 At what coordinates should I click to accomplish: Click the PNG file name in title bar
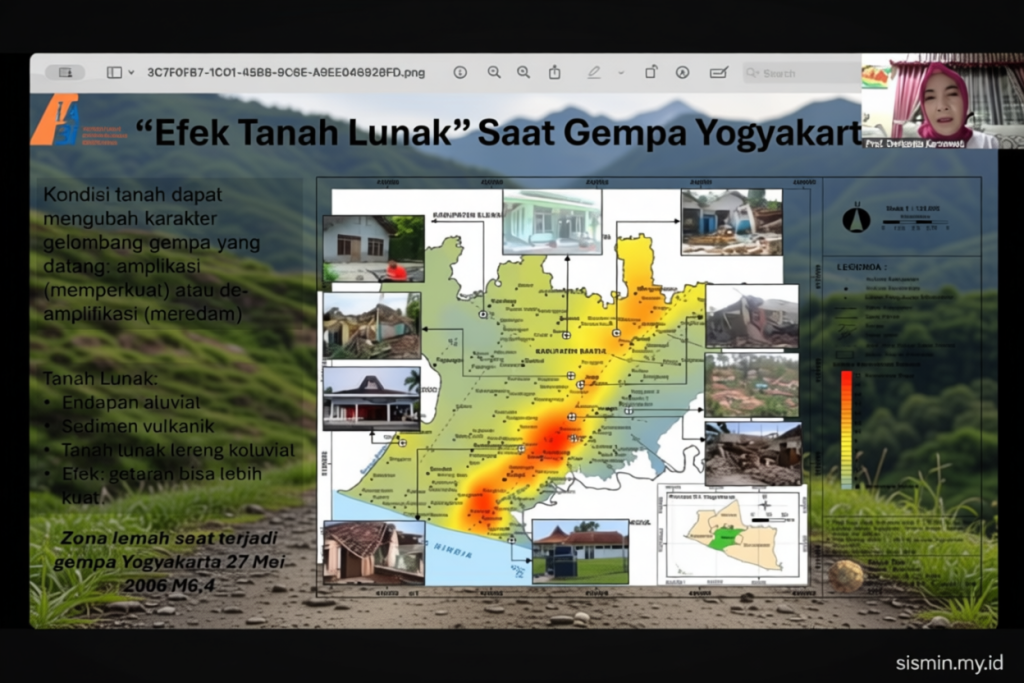[x=285, y=73]
